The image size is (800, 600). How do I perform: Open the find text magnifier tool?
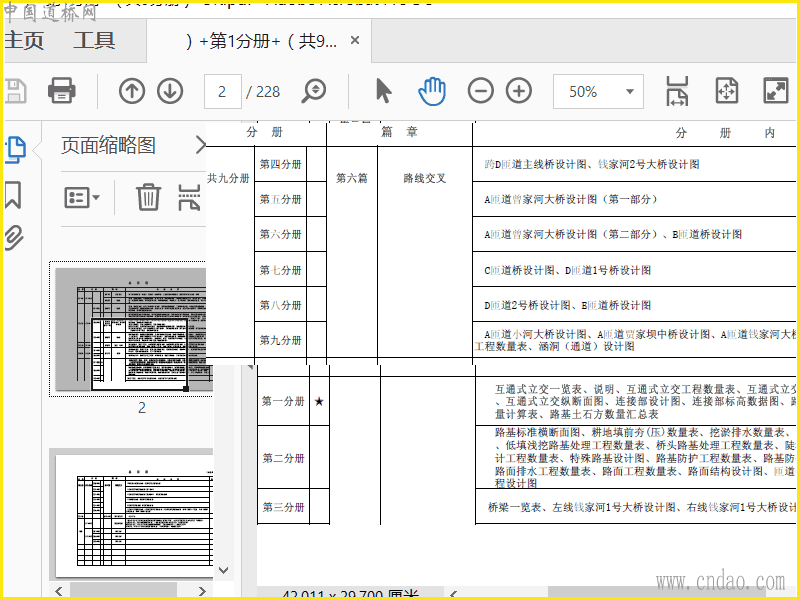pyautogui.click(x=313, y=91)
